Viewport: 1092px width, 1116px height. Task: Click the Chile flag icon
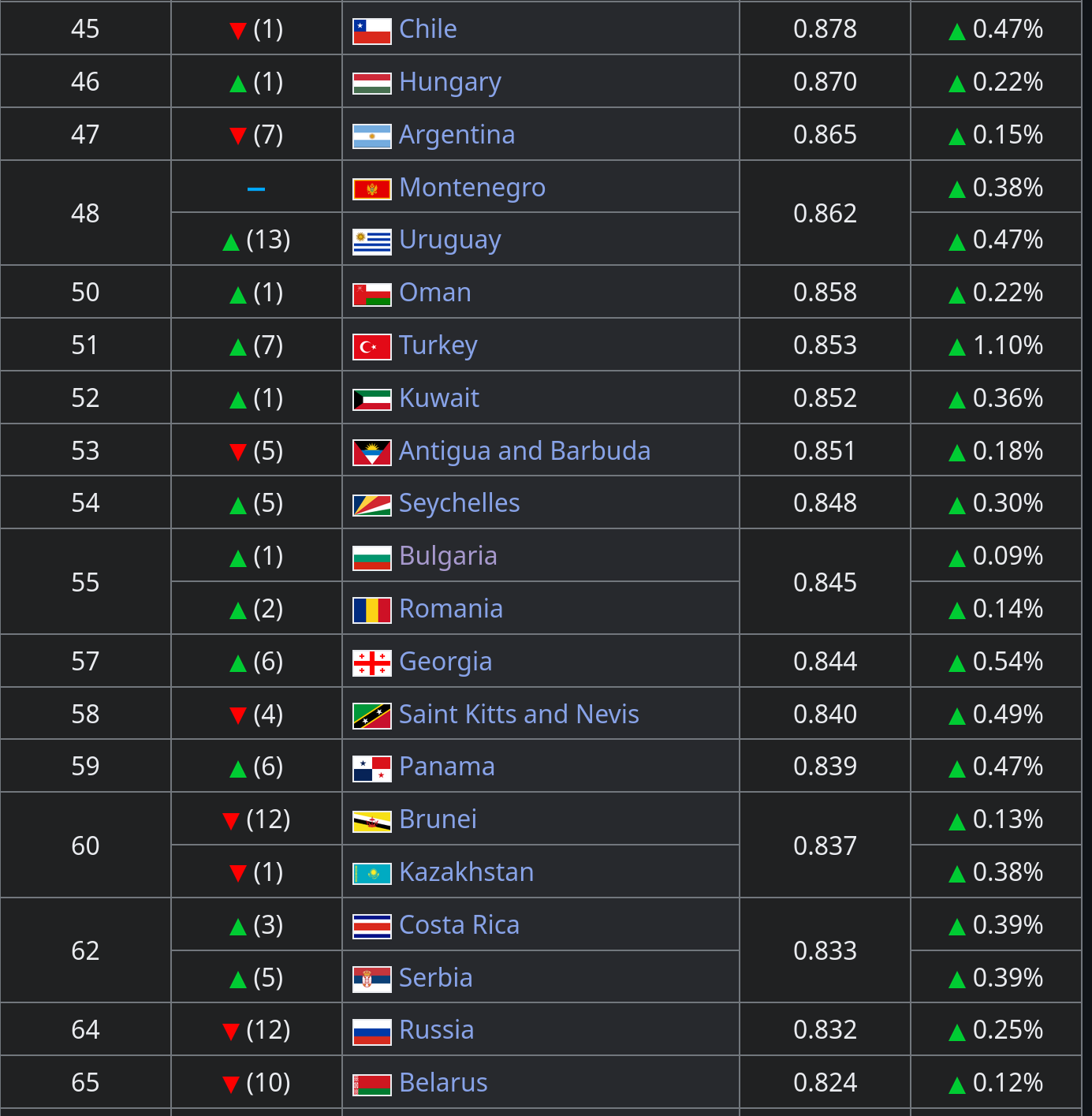[371, 32]
